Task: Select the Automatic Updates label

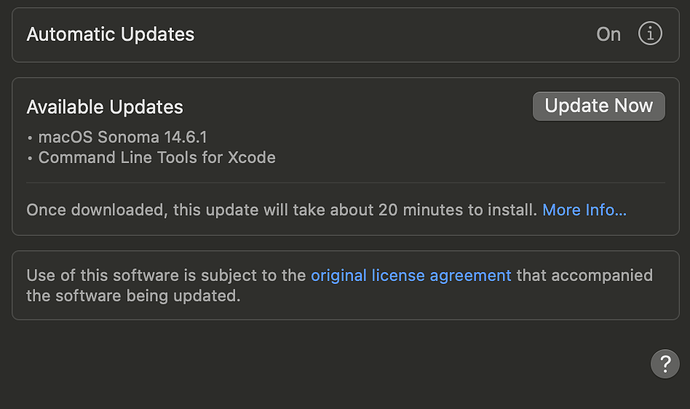Action: [110, 34]
